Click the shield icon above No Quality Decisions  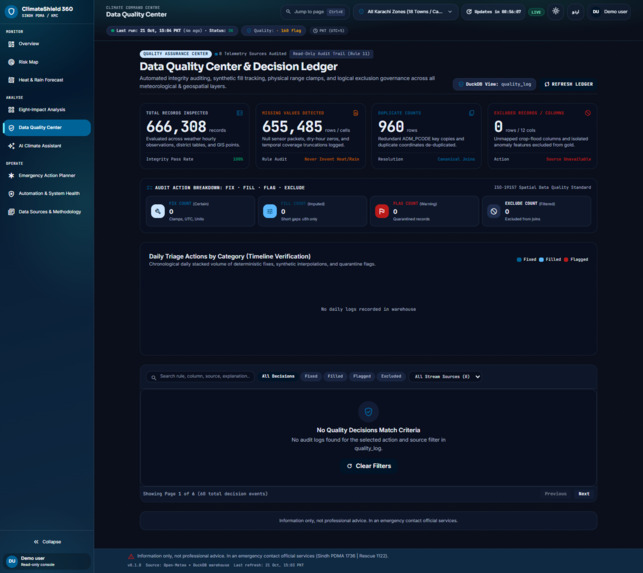point(368,412)
